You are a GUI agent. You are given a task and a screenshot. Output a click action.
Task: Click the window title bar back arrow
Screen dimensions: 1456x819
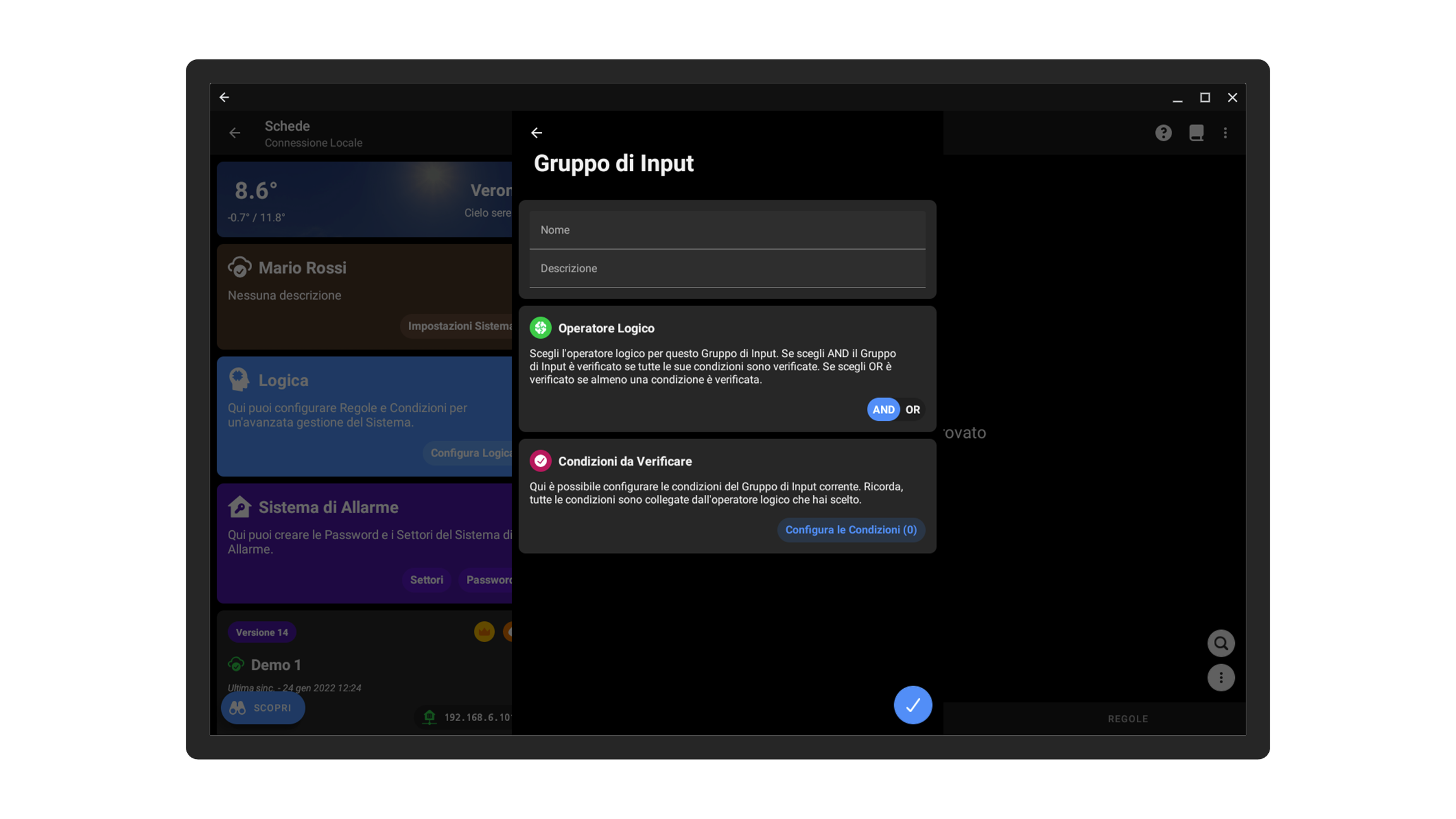click(224, 97)
